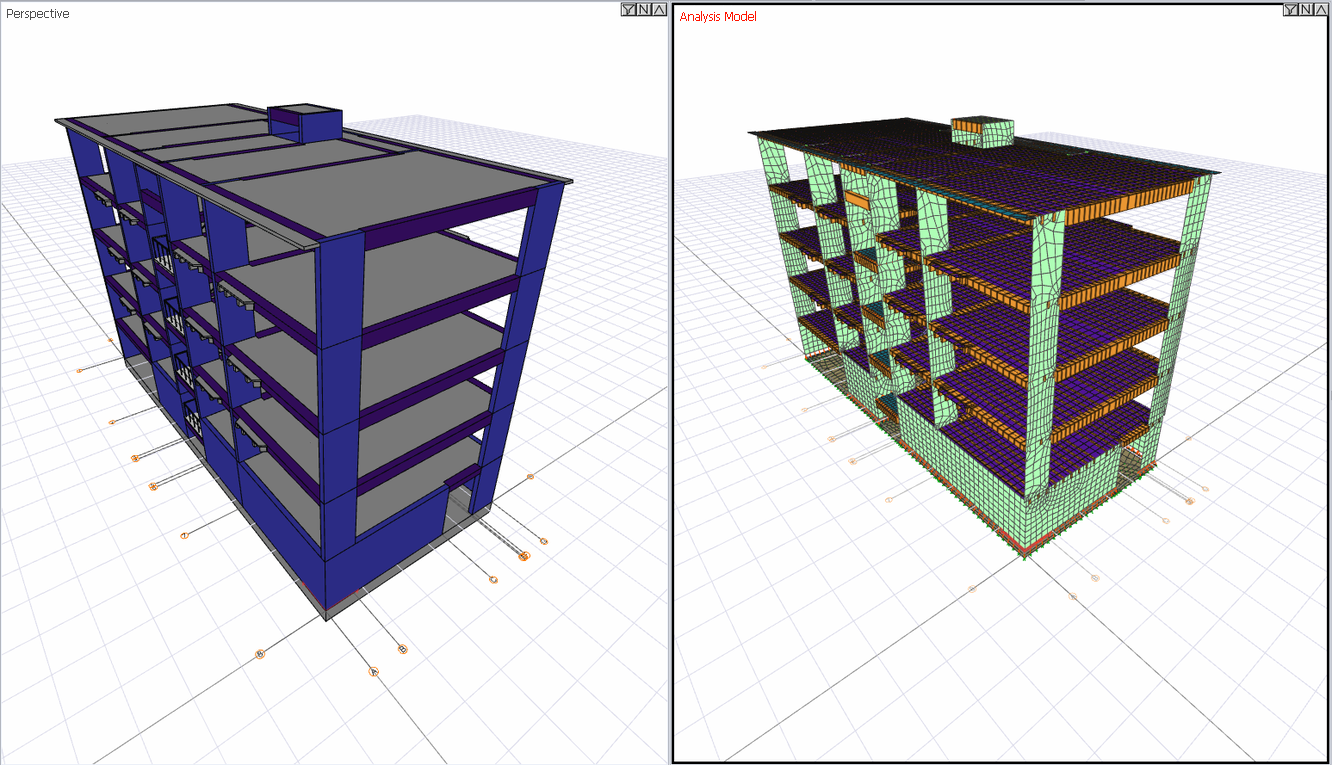This screenshot has width=1332, height=765.
Task: Click the Perspective viewport title label
Action: 38,14
